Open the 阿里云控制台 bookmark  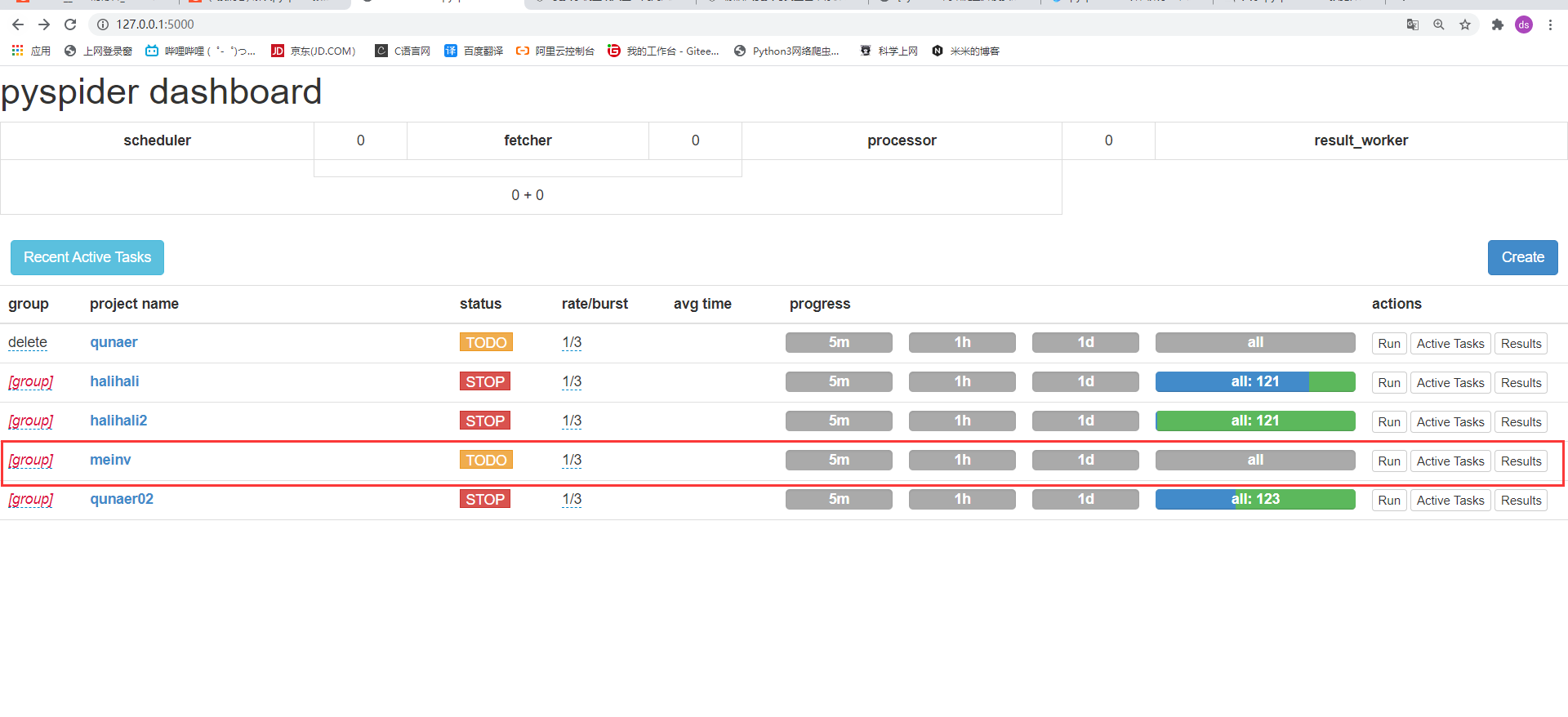(x=555, y=51)
